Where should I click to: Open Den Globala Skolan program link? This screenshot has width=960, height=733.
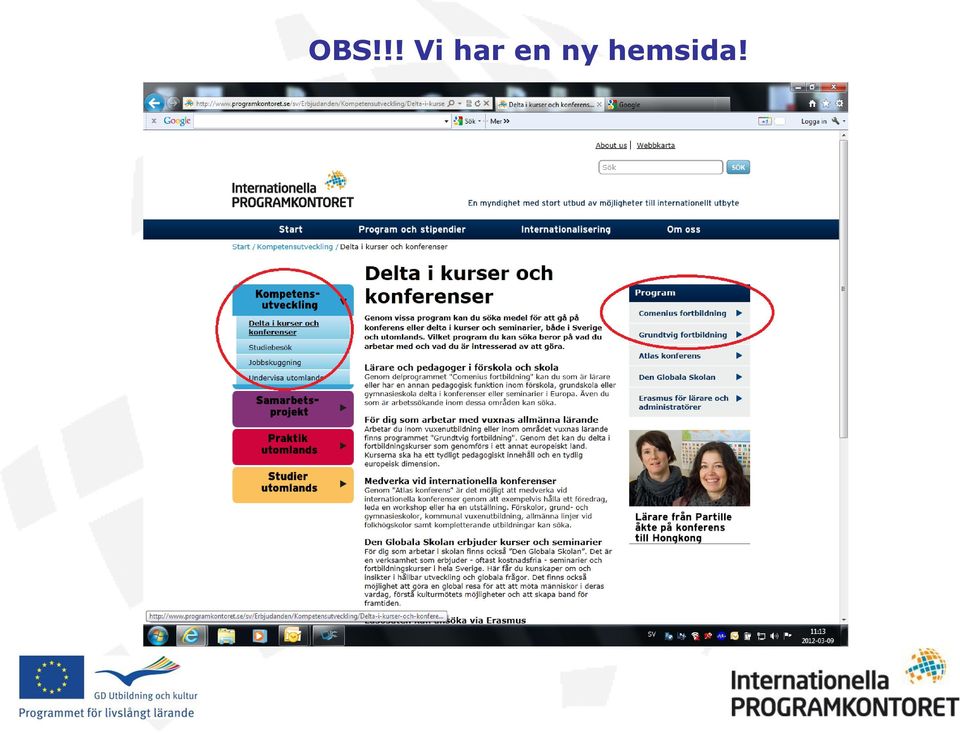[689, 377]
